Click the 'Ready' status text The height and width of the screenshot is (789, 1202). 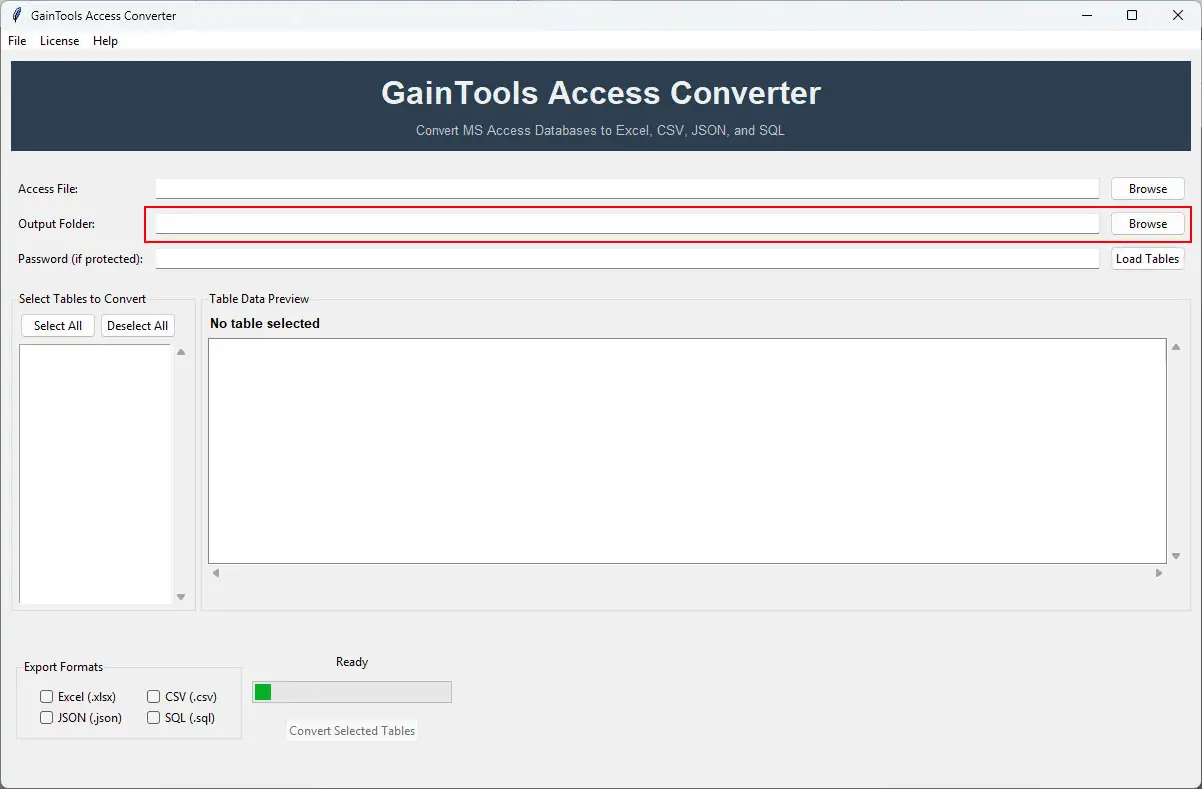(x=352, y=662)
